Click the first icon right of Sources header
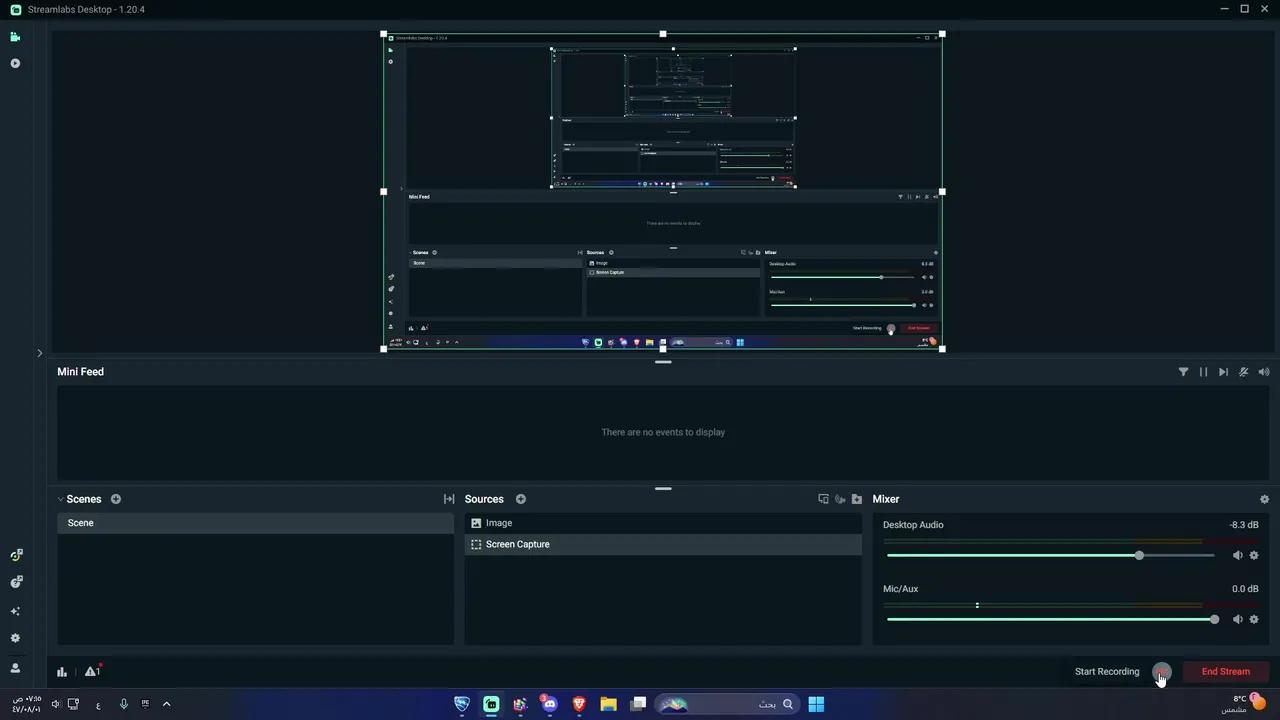Image resolution: width=1280 pixels, height=720 pixels. click(x=823, y=499)
